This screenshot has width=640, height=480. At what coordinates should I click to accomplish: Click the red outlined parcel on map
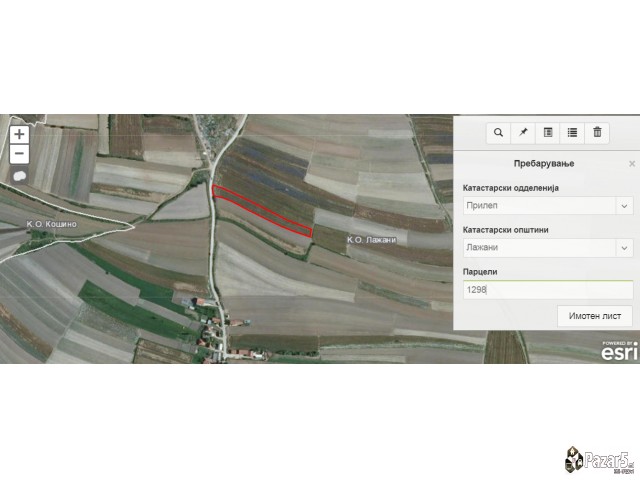click(262, 209)
